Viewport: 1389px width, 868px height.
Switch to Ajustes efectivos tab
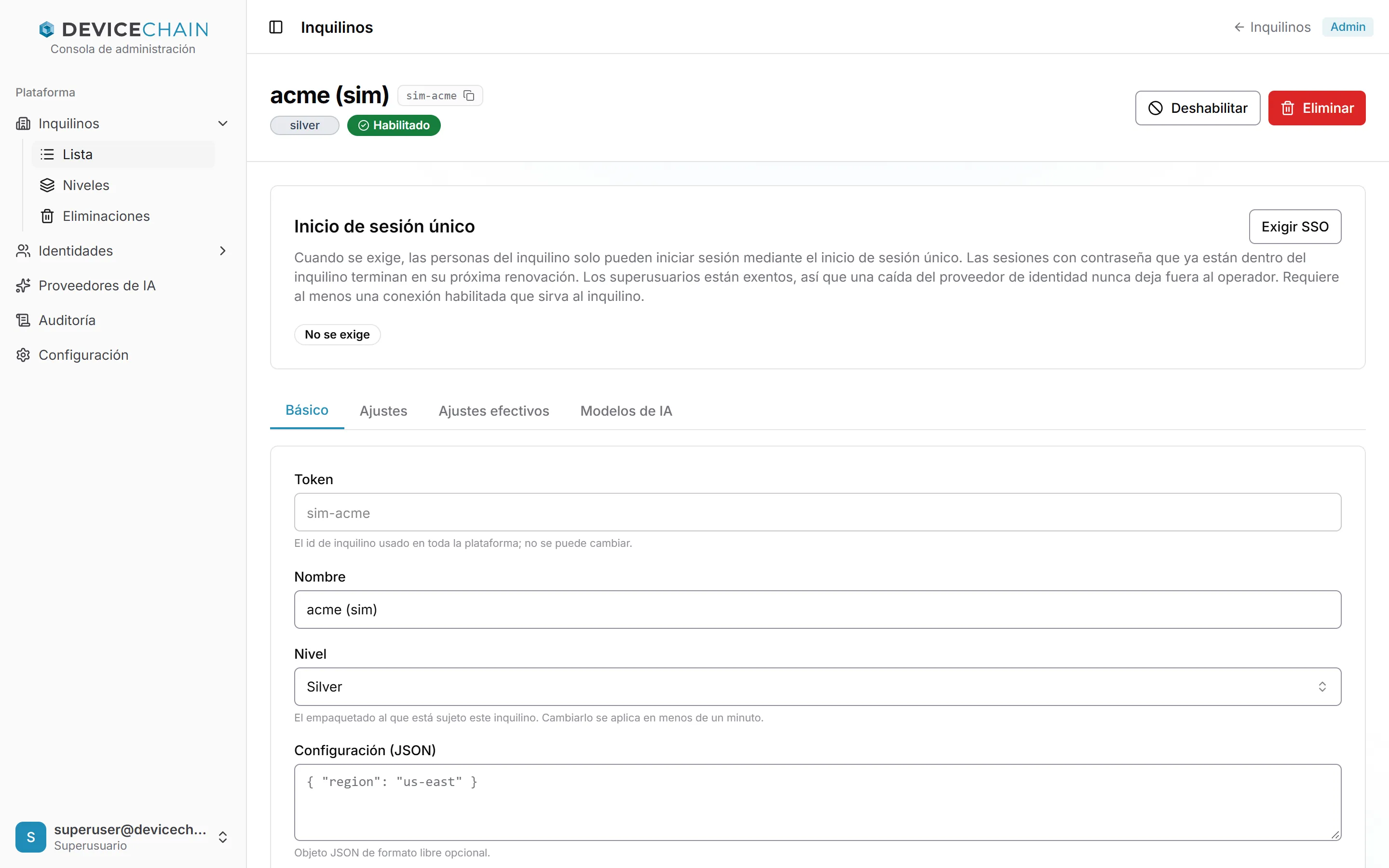click(493, 411)
